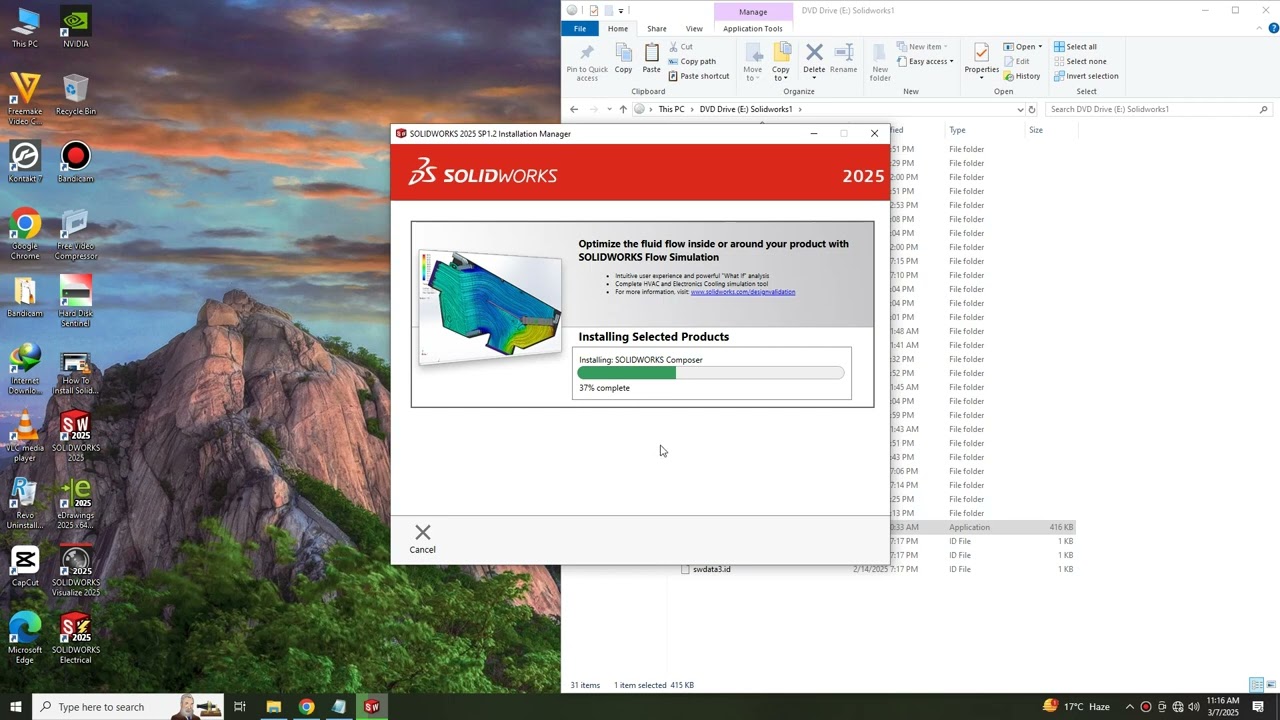Go back in File Explorer navigation
This screenshot has width=1280, height=720.
coord(574,109)
